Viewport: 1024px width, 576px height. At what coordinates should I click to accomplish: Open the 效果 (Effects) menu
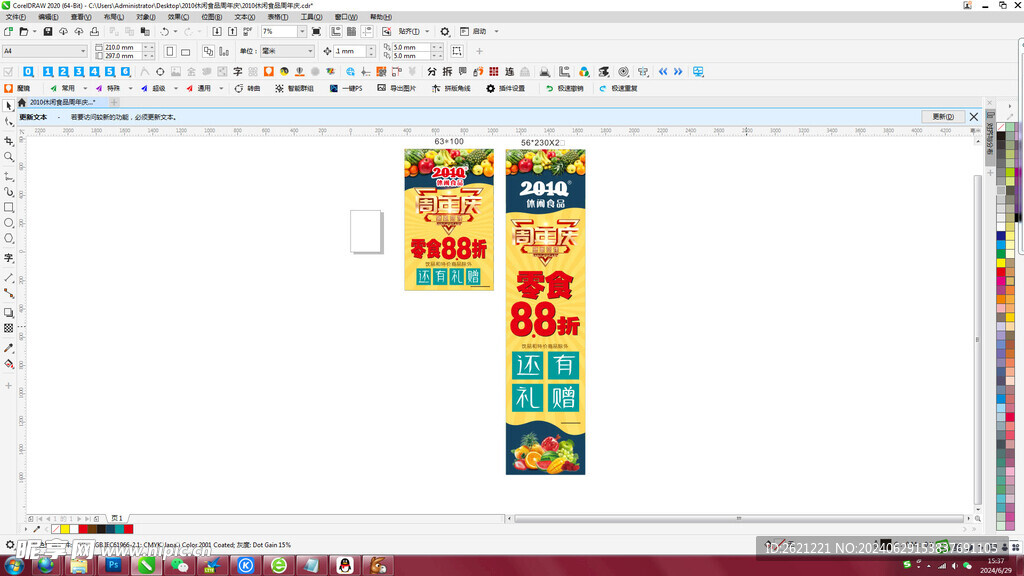(x=178, y=17)
